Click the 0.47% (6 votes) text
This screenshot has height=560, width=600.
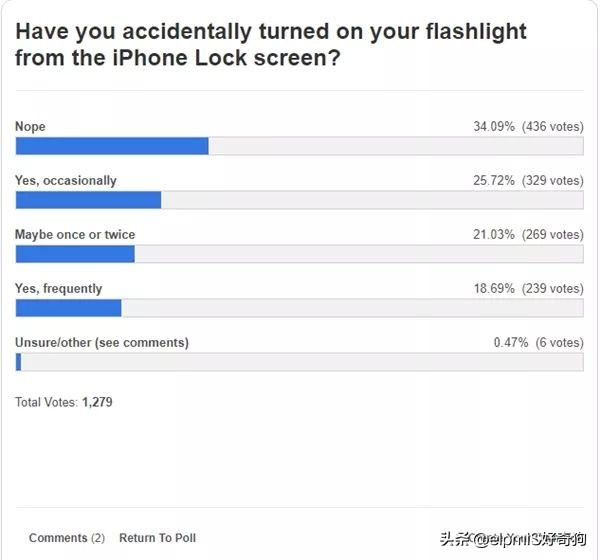pyautogui.click(x=537, y=343)
